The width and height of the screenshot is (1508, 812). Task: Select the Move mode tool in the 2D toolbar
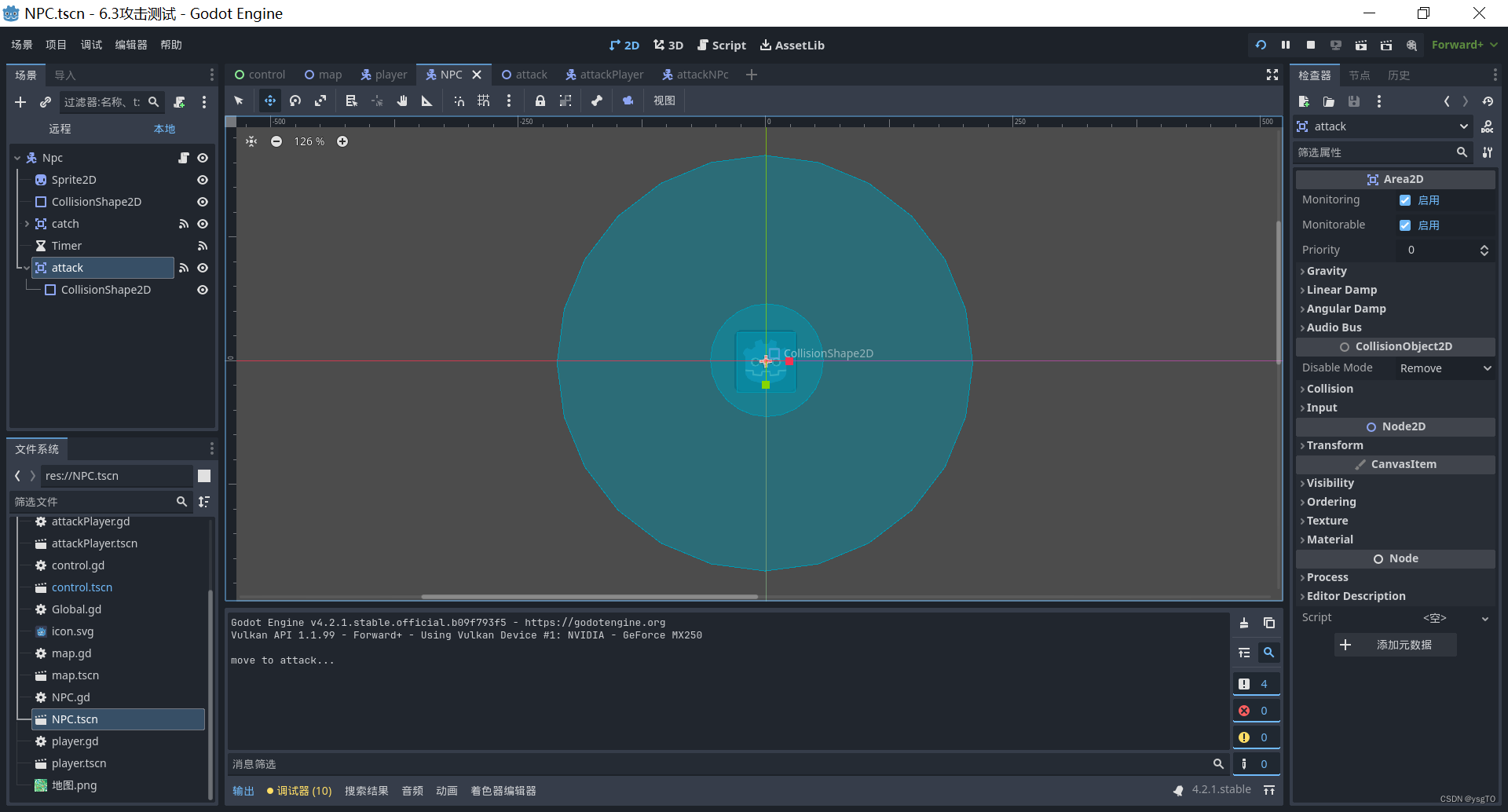[x=269, y=101]
